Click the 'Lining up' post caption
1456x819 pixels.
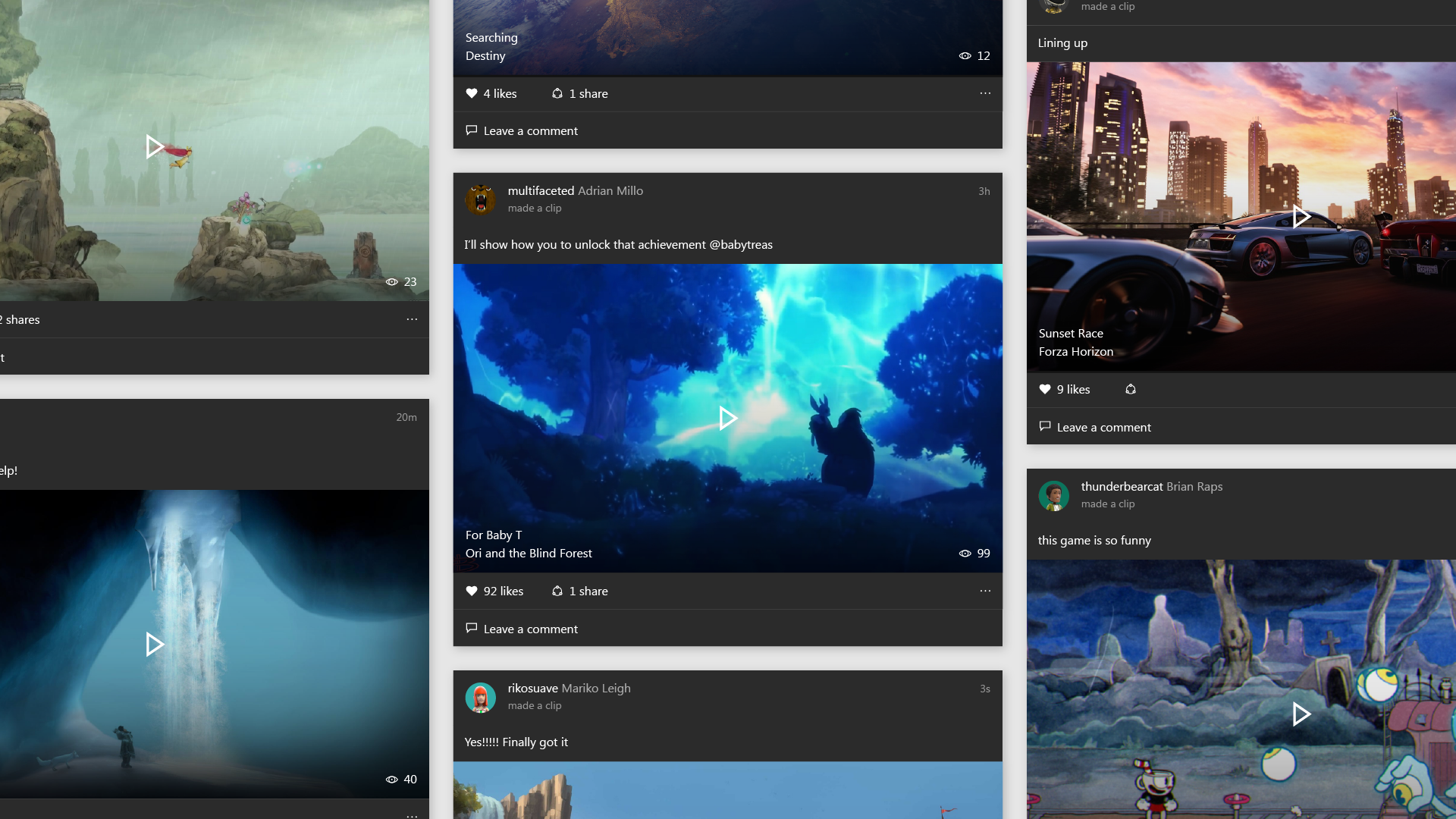point(1062,42)
